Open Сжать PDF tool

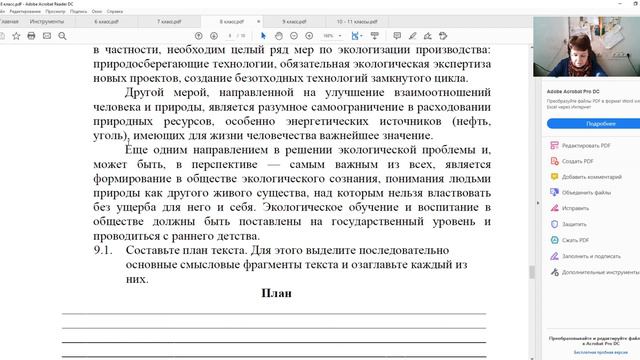click(570, 240)
